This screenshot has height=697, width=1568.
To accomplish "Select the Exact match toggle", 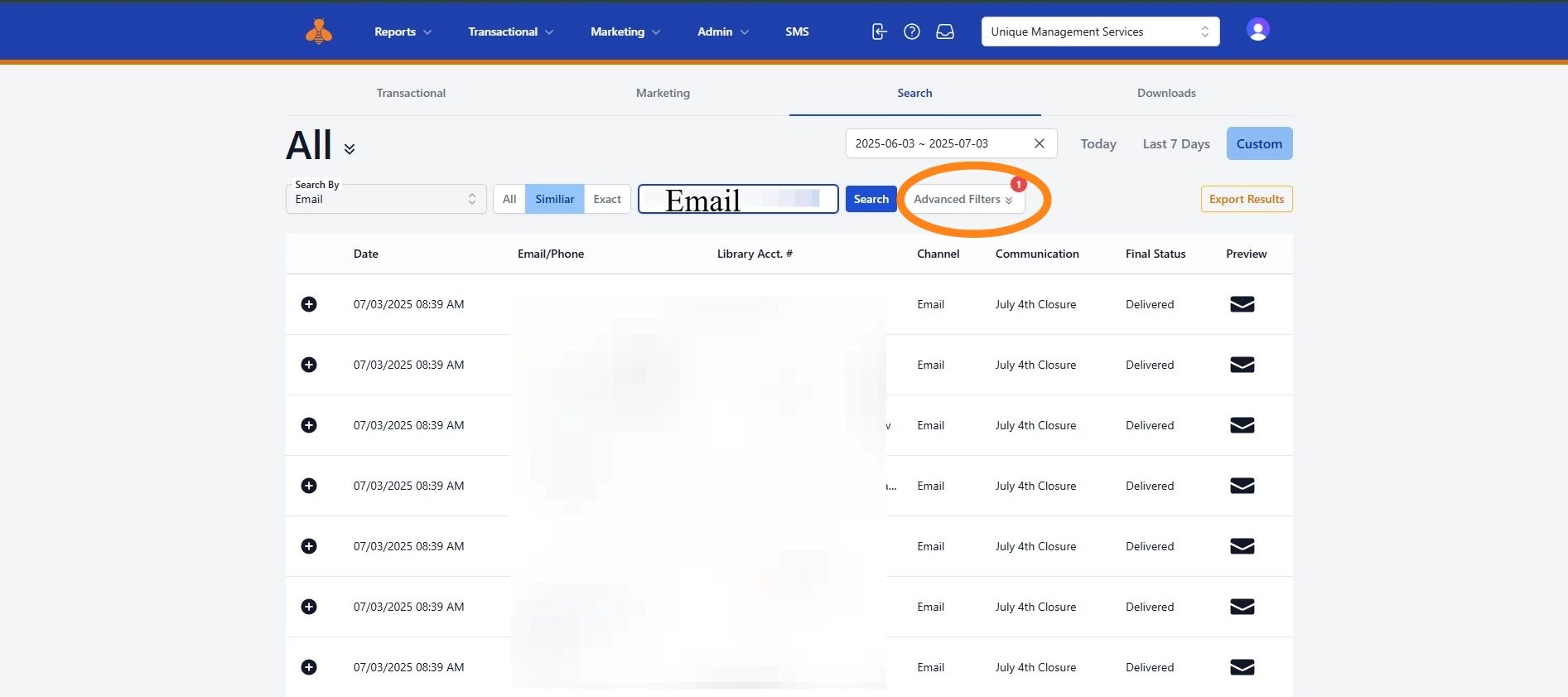I will [x=607, y=199].
